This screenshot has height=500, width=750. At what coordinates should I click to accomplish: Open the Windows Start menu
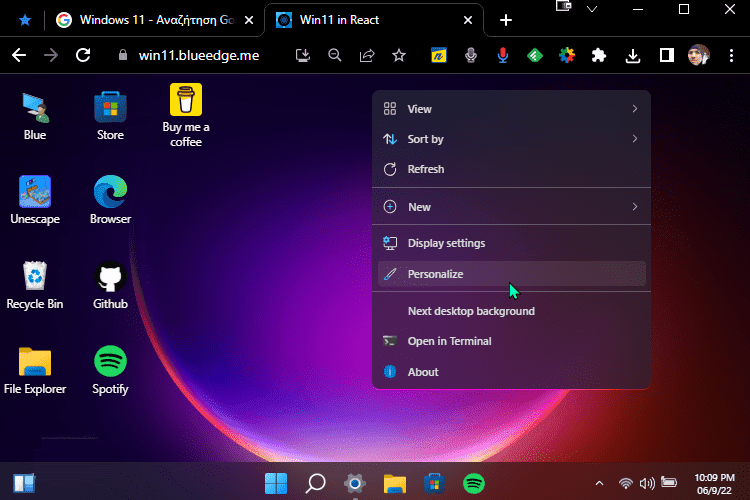[276, 483]
